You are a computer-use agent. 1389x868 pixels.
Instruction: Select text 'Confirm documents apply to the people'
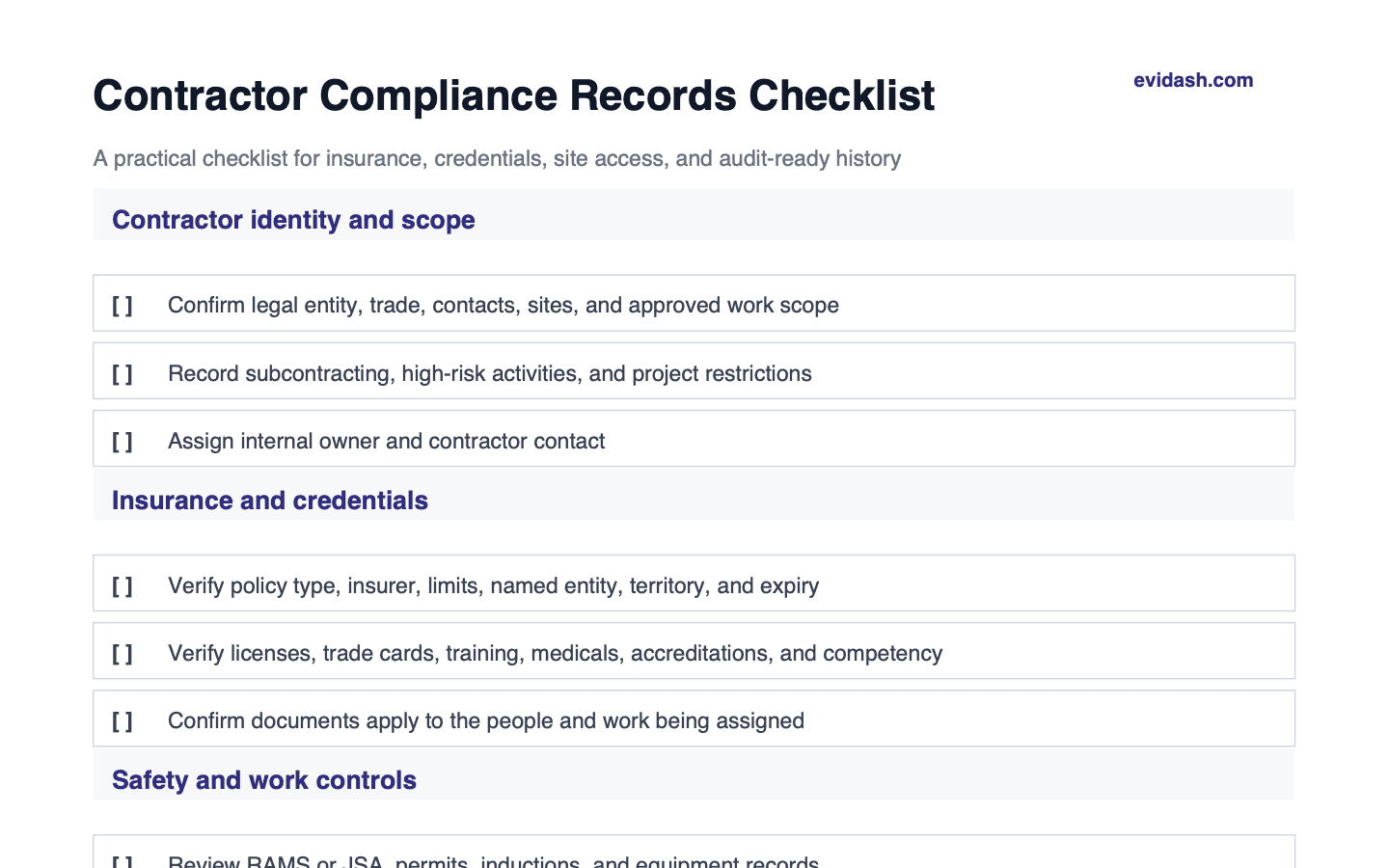tap(361, 720)
